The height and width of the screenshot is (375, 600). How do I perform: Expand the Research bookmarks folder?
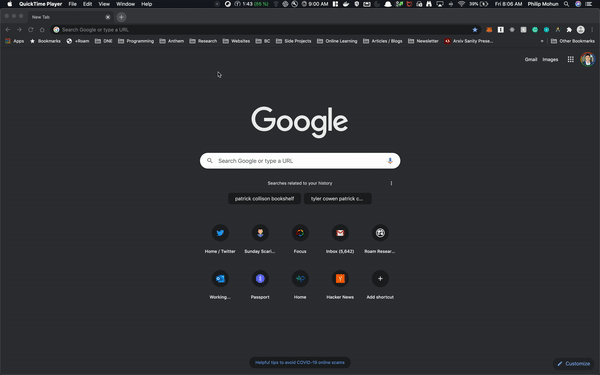pos(203,41)
